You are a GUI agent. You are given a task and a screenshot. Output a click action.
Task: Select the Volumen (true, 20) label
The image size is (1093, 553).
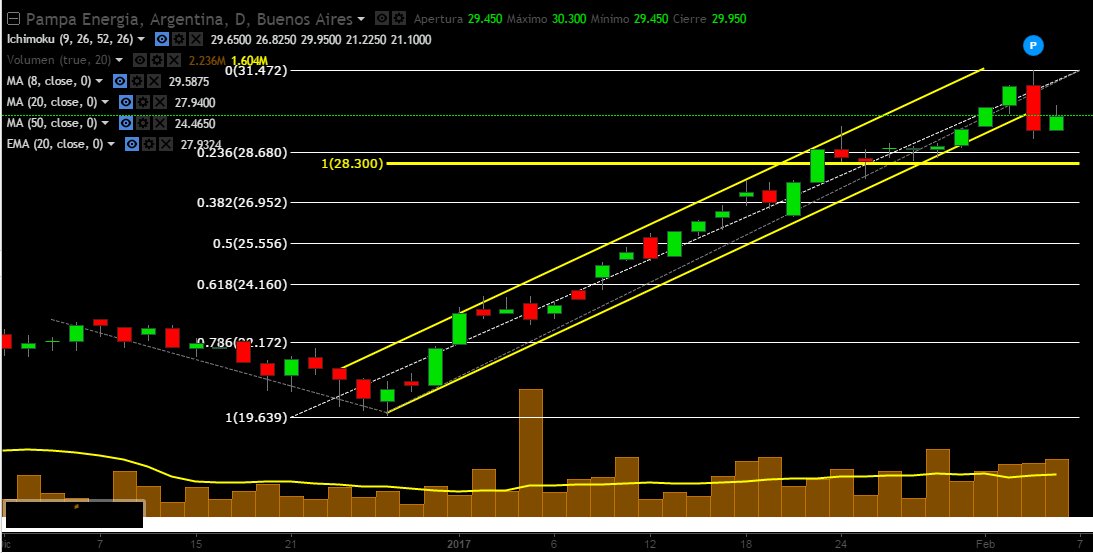(59, 61)
